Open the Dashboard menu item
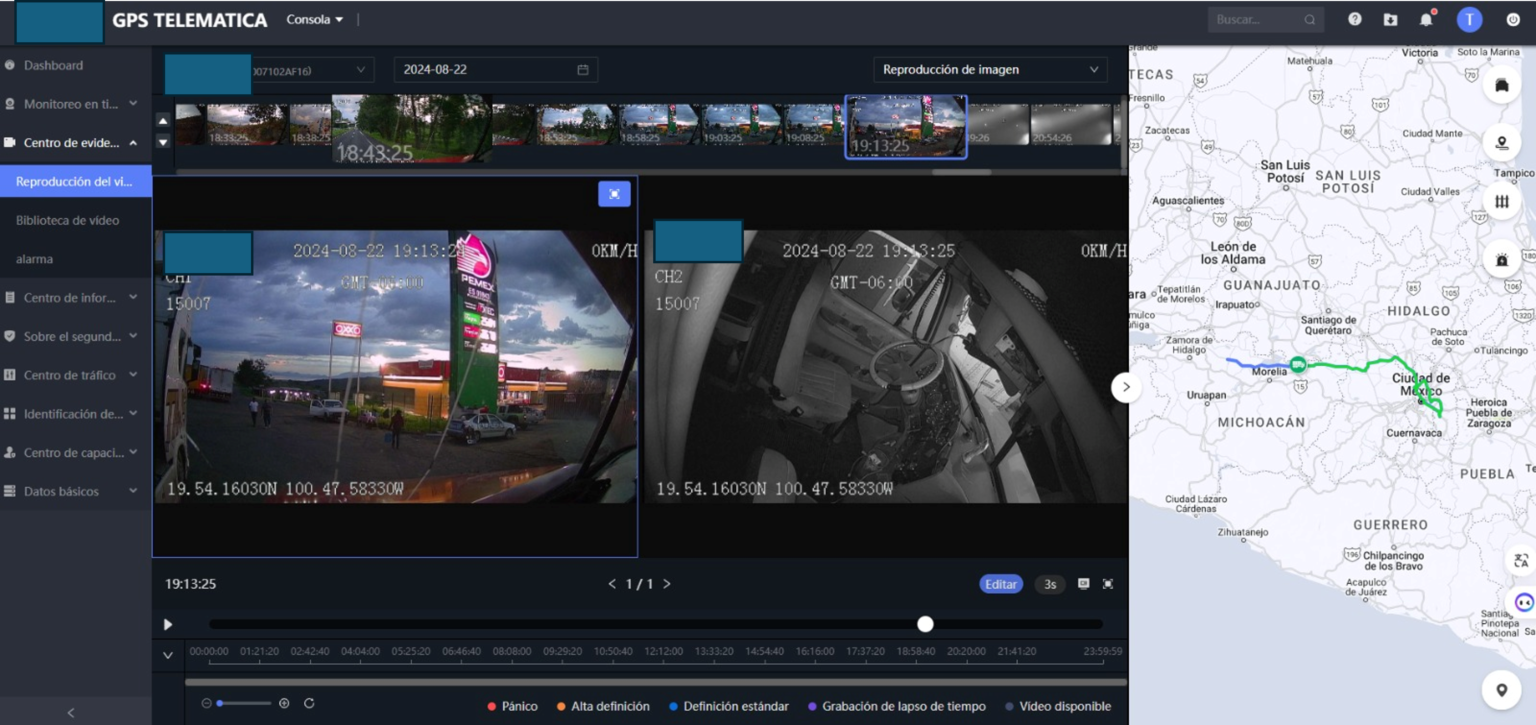Screen dimensions: 1536x725 76,65
